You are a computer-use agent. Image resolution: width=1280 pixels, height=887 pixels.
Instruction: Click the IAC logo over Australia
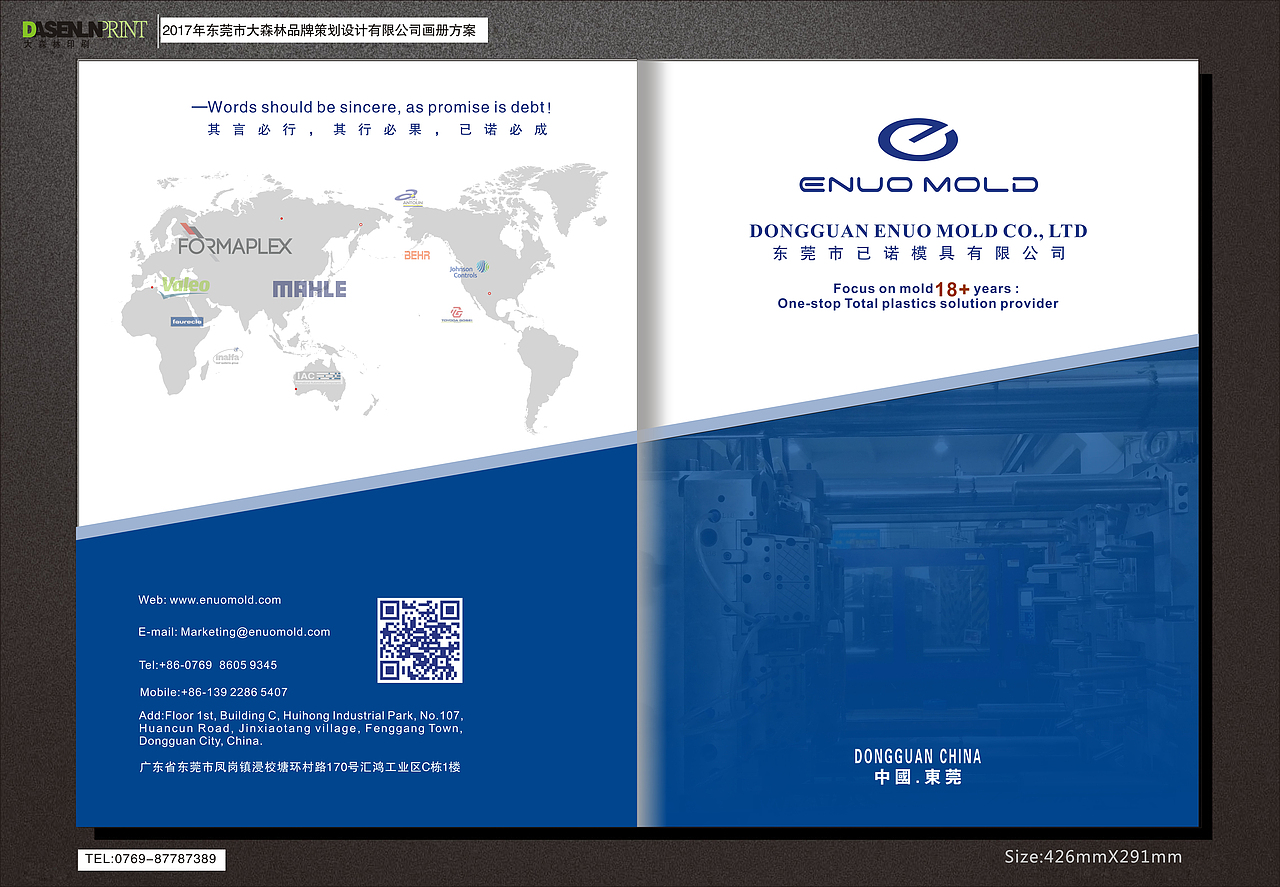tap(318, 376)
